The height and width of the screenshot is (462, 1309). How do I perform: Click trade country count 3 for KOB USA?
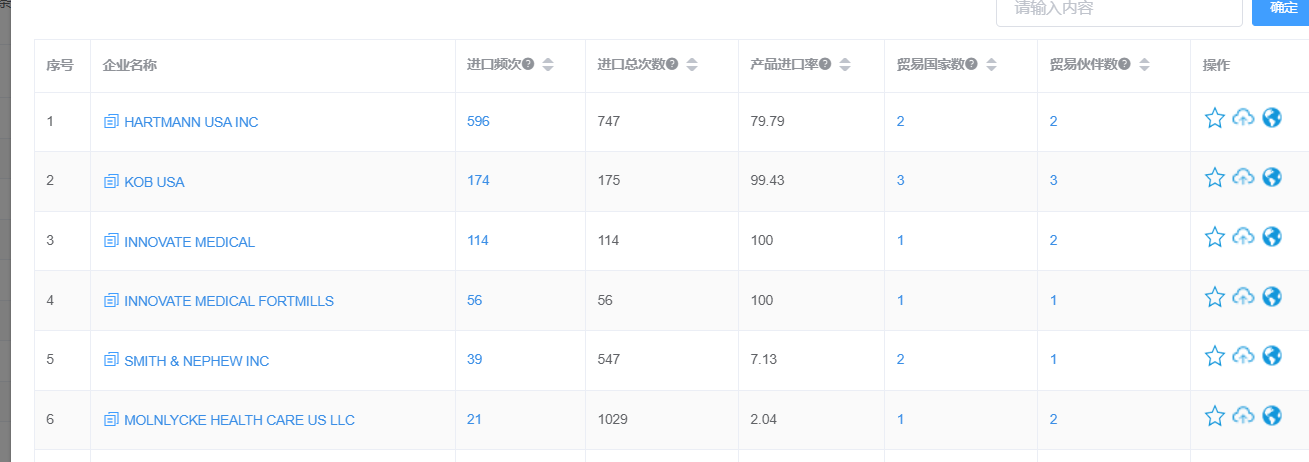[x=901, y=181]
